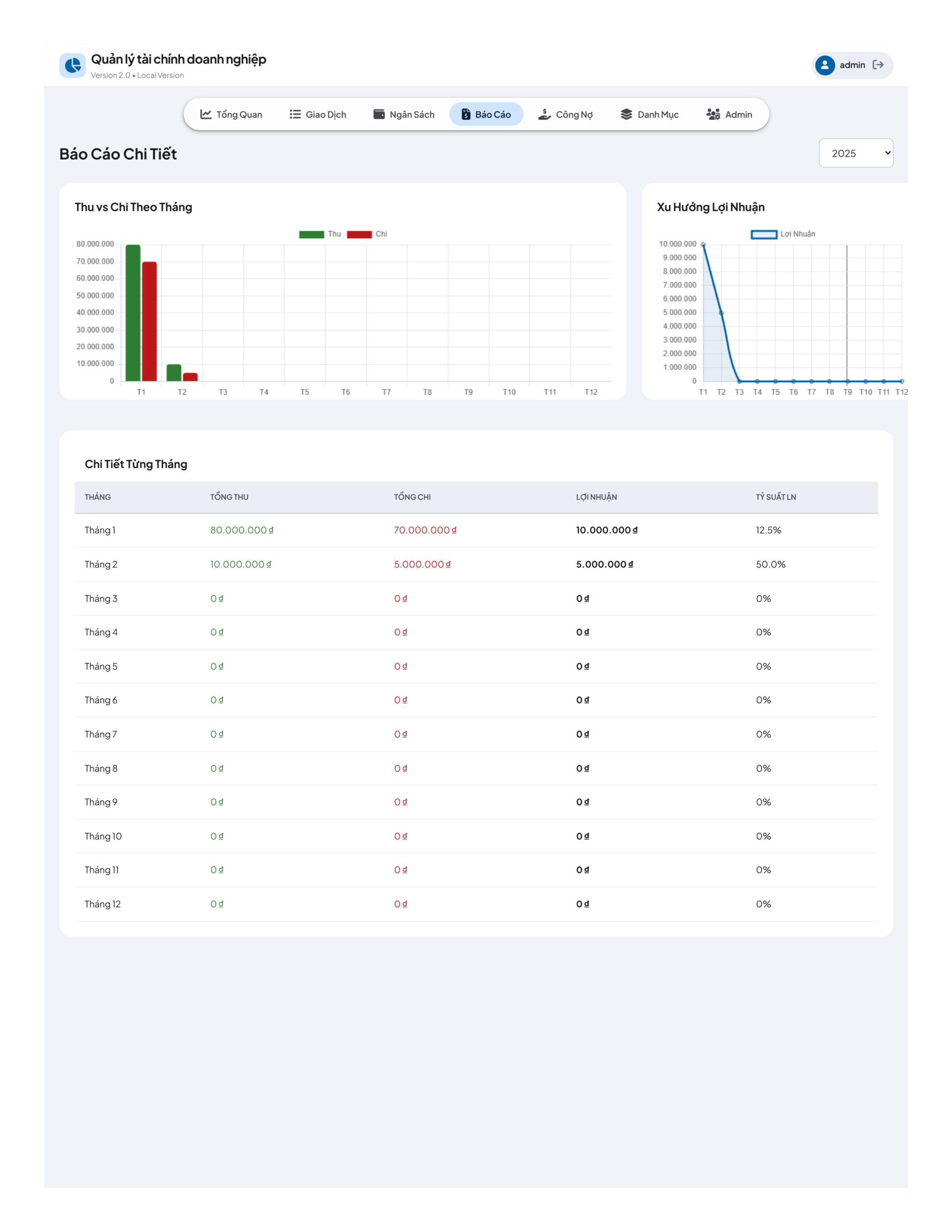Click the green T1 Thu bar
952x1232 pixels.
pyautogui.click(x=133, y=312)
